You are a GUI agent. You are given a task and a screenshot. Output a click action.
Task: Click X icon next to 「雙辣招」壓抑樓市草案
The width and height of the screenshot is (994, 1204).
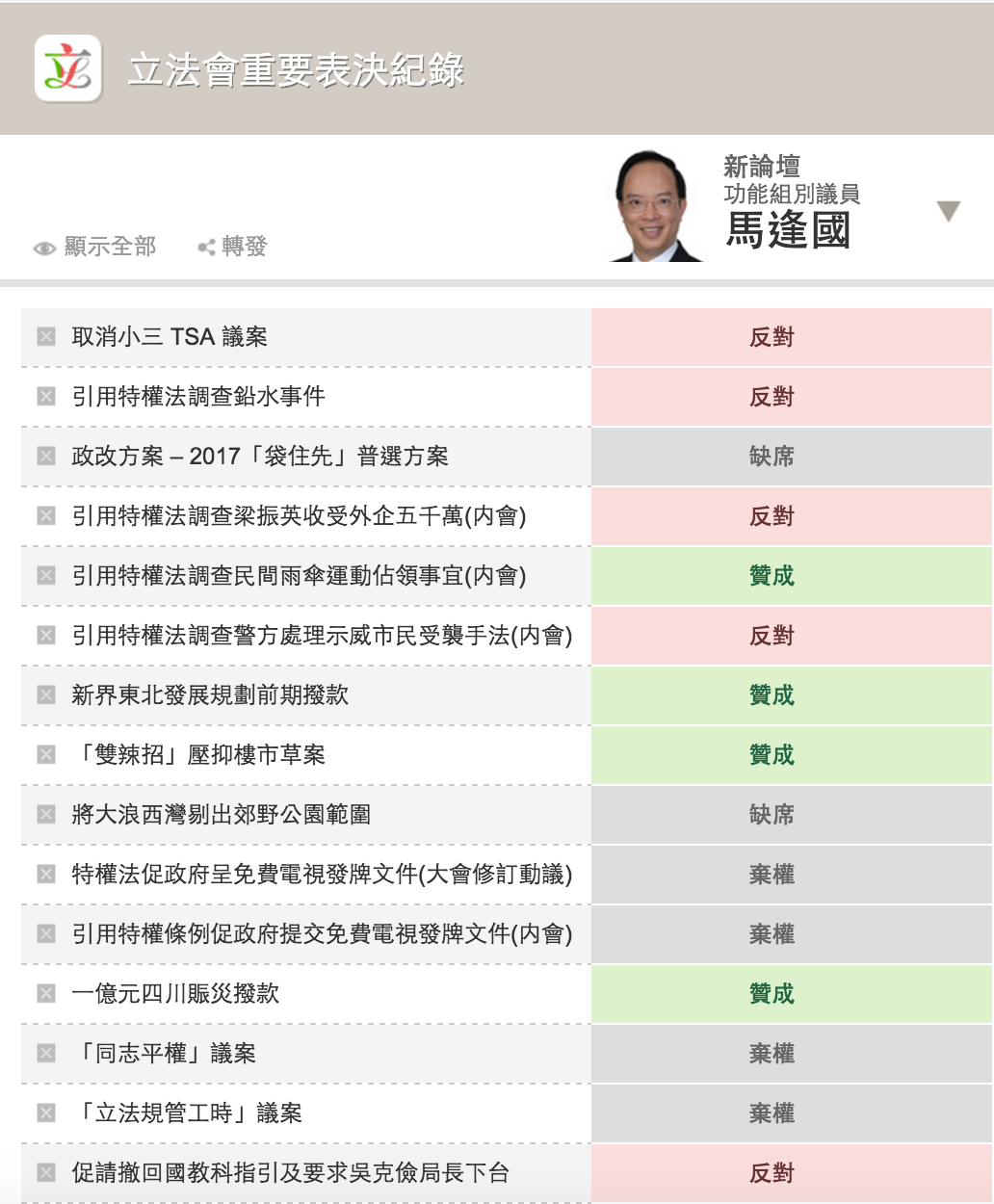click(46, 754)
